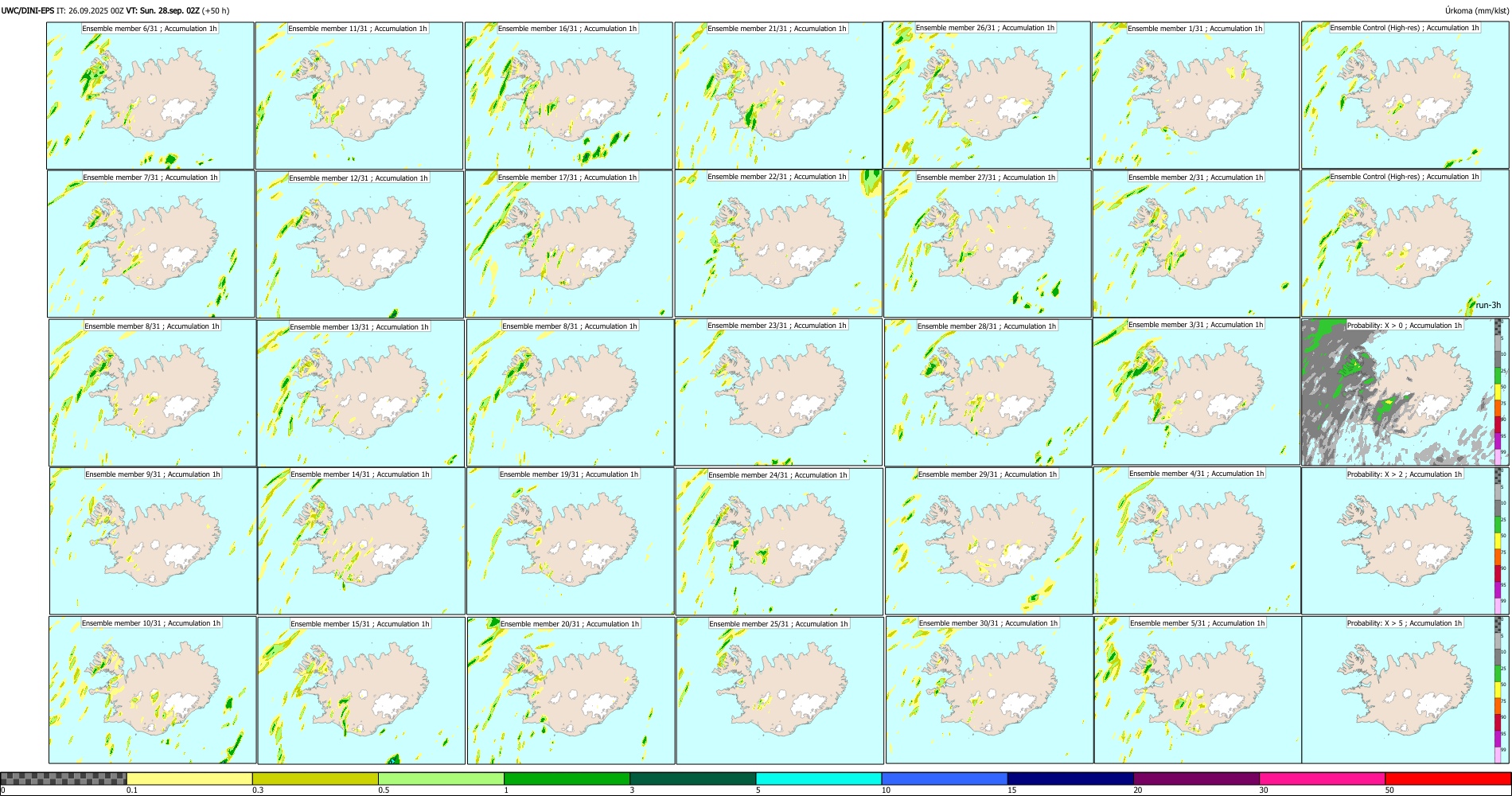Click the 'Ensemble member 29/31 ; Accumulation 1h' label
This screenshot has width=1512, height=796.
coord(988,474)
